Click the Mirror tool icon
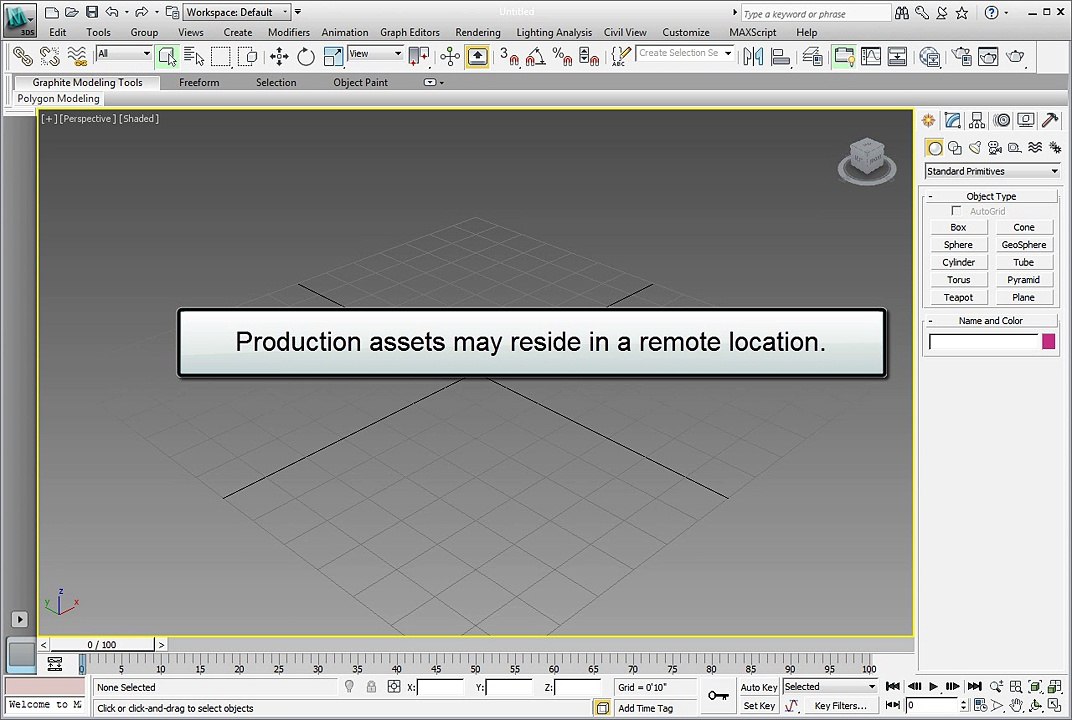This screenshot has height=720, width=1072. [x=753, y=56]
